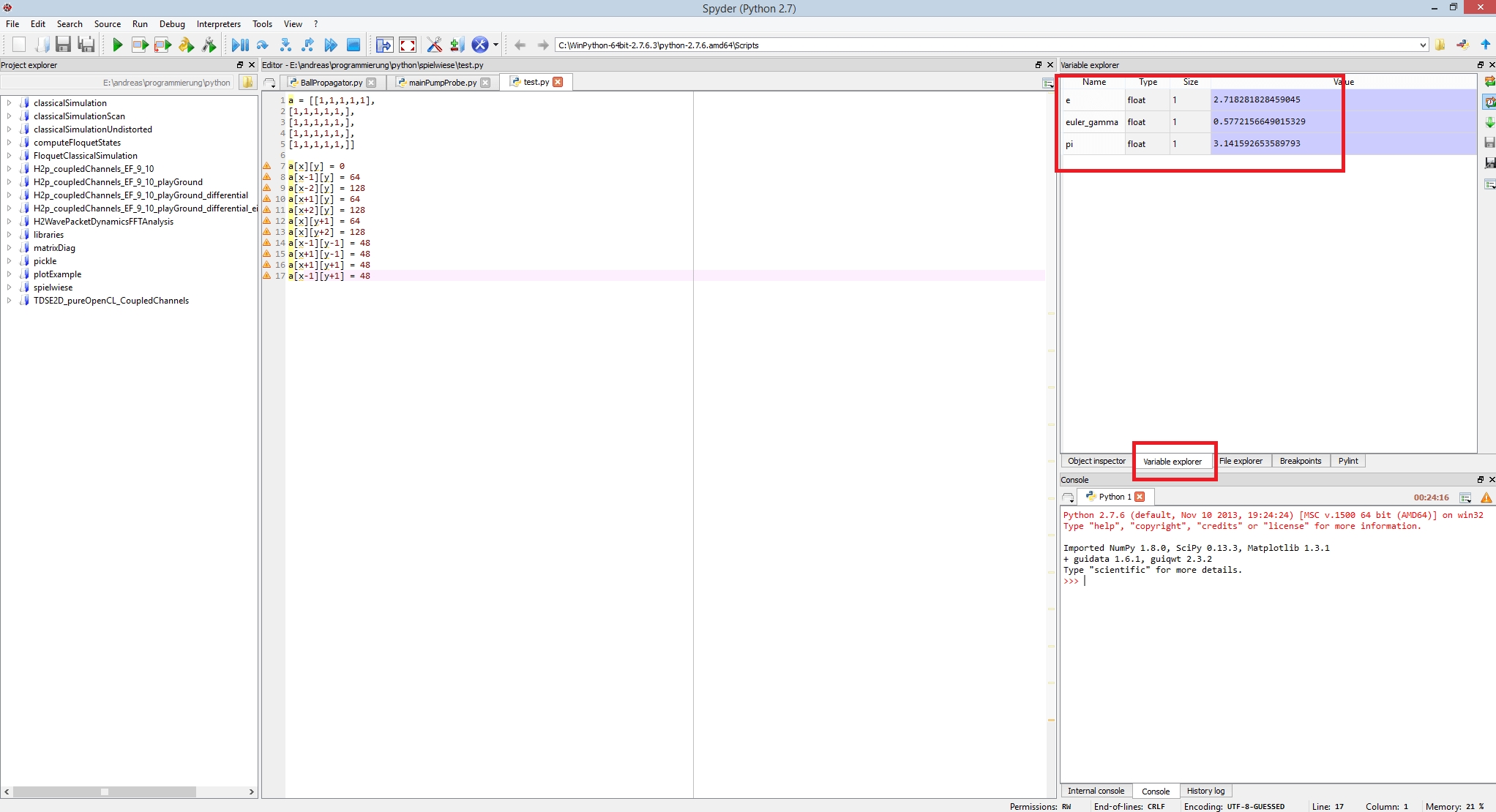
Task: Click the Maximize current pane icon
Action: point(384,45)
